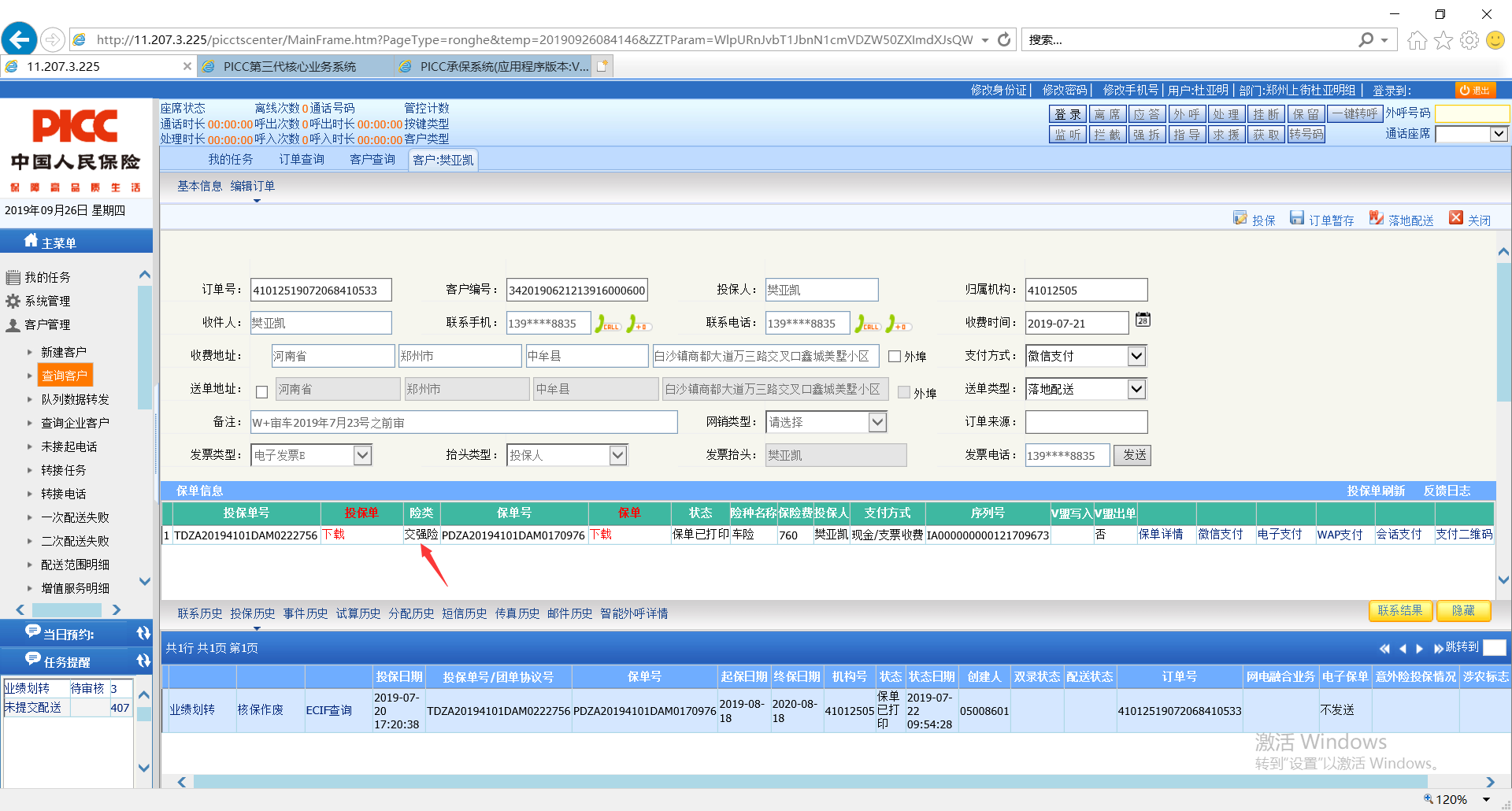Click the call icon next to 联系手机
The width and height of the screenshot is (1512, 811).
[607, 324]
